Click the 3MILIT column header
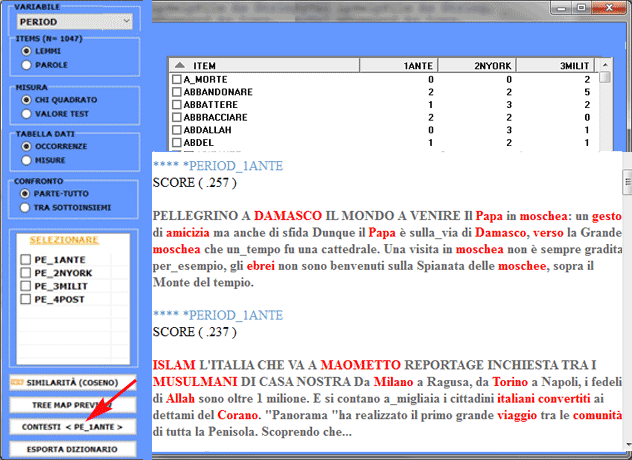Screen dimensions: 632x460 pos(555,66)
